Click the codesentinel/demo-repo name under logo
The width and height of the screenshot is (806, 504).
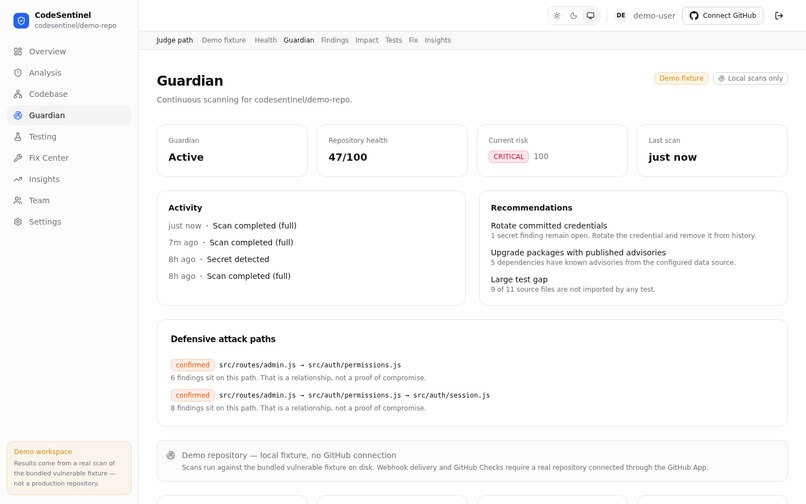76,26
